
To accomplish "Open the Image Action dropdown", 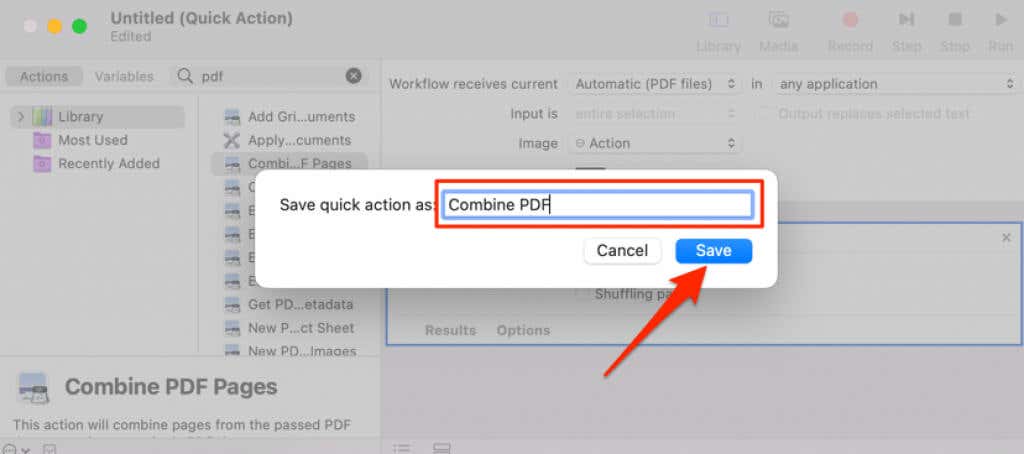I will point(656,143).
